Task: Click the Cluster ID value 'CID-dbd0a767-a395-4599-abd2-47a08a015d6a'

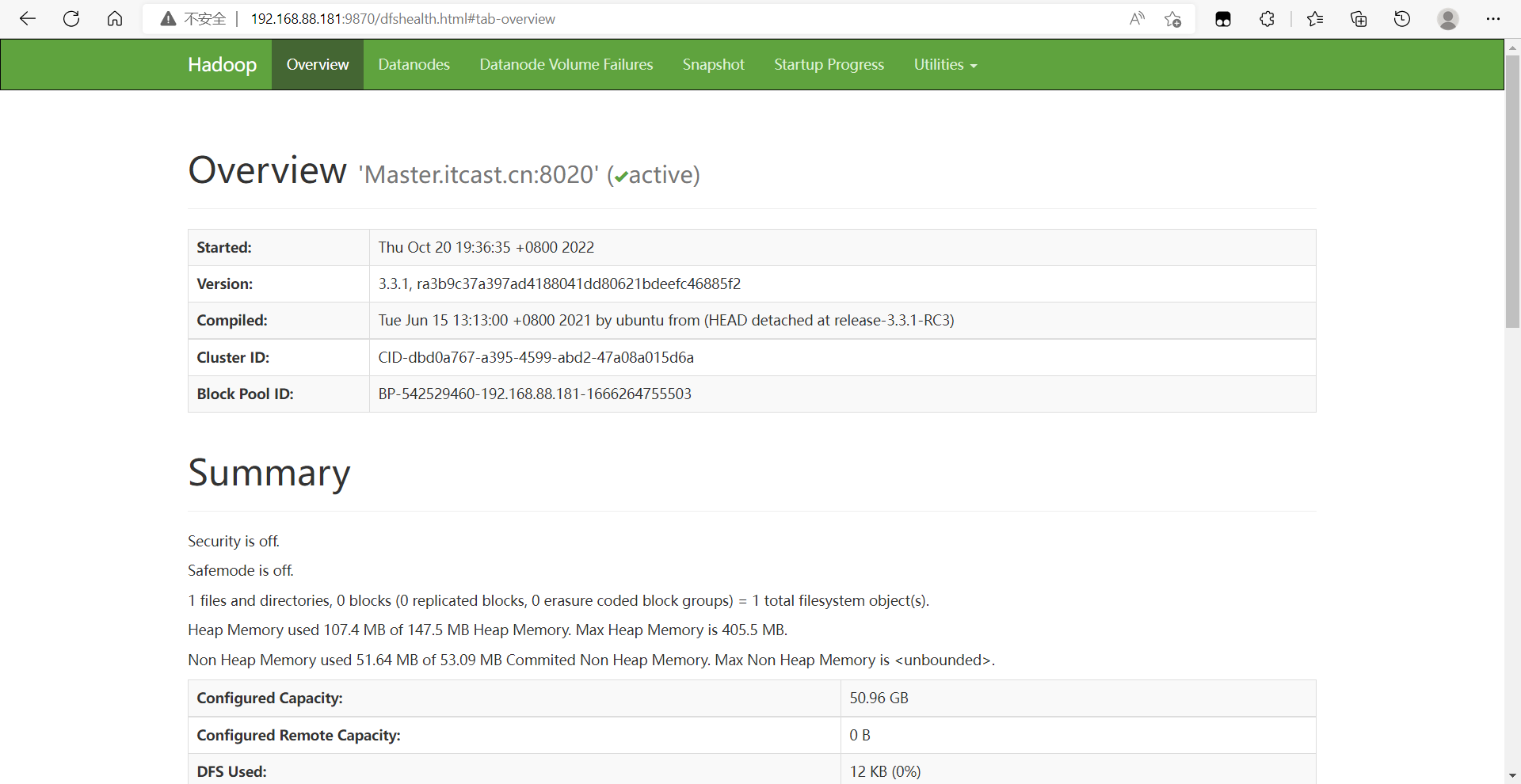Action: [536, 358]
